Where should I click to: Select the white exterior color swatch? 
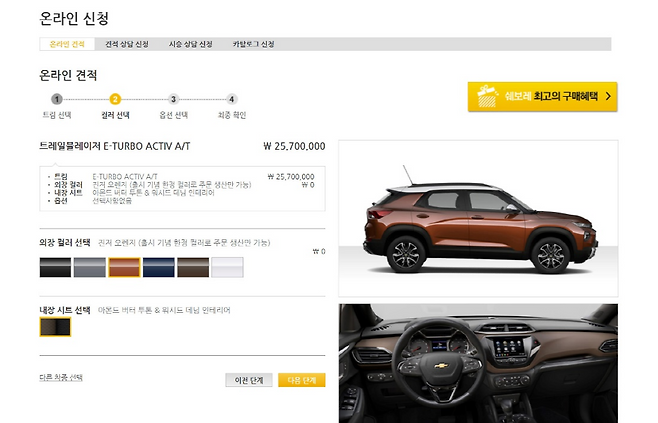point(227,267)
